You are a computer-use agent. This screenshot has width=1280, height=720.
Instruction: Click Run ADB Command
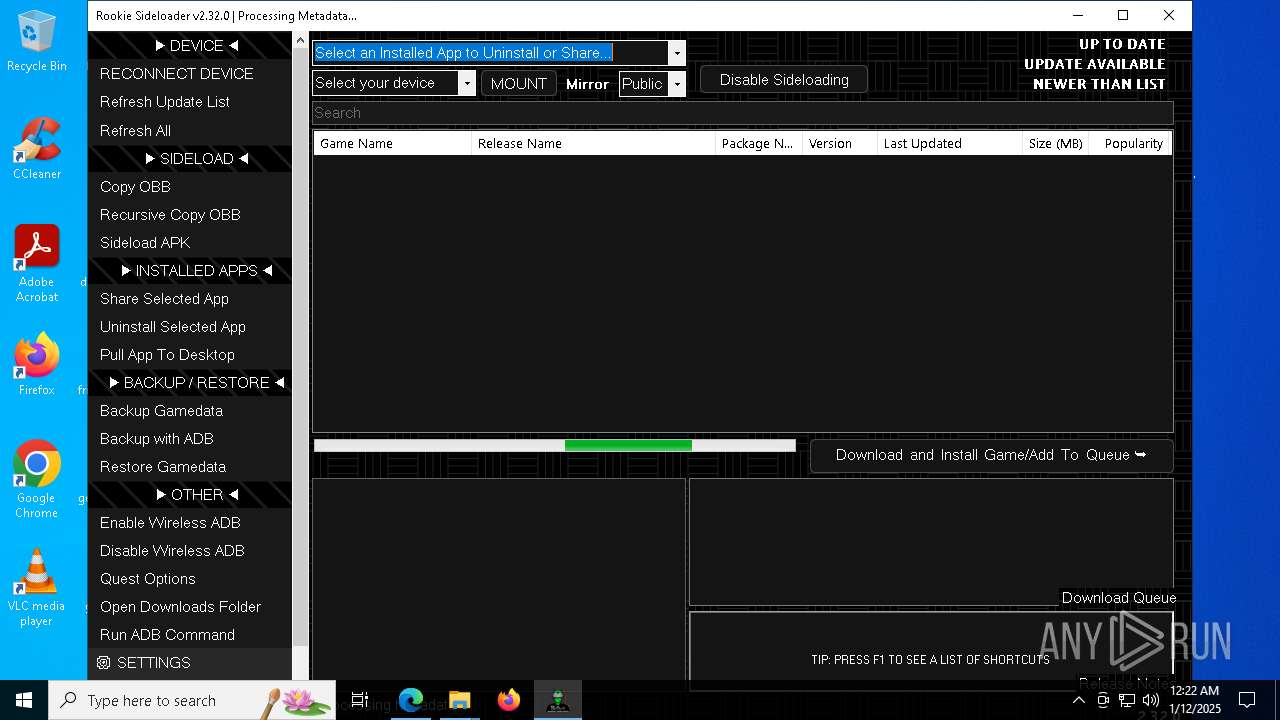(189, 634)
